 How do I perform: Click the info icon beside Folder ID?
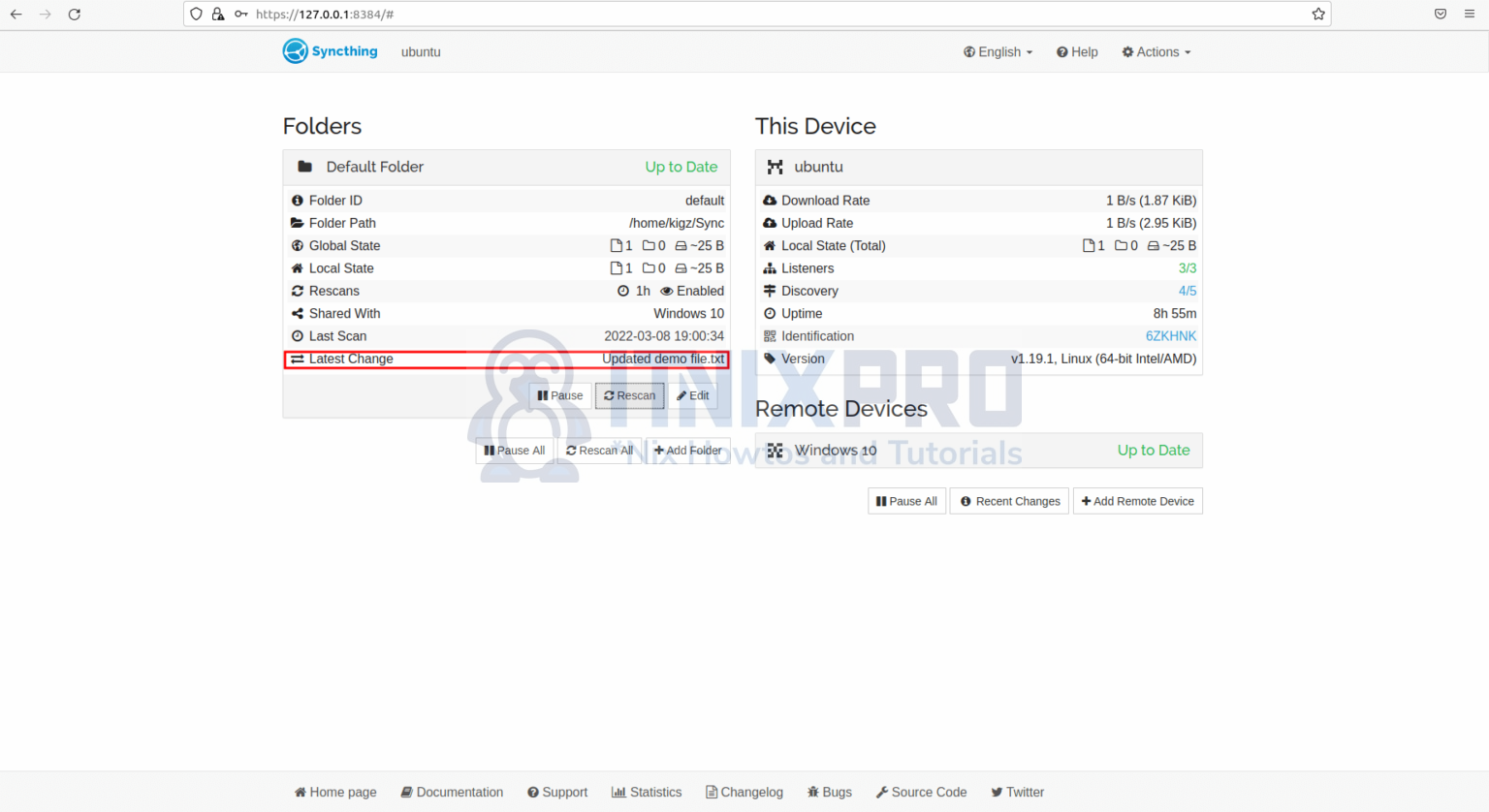[298, 201]
